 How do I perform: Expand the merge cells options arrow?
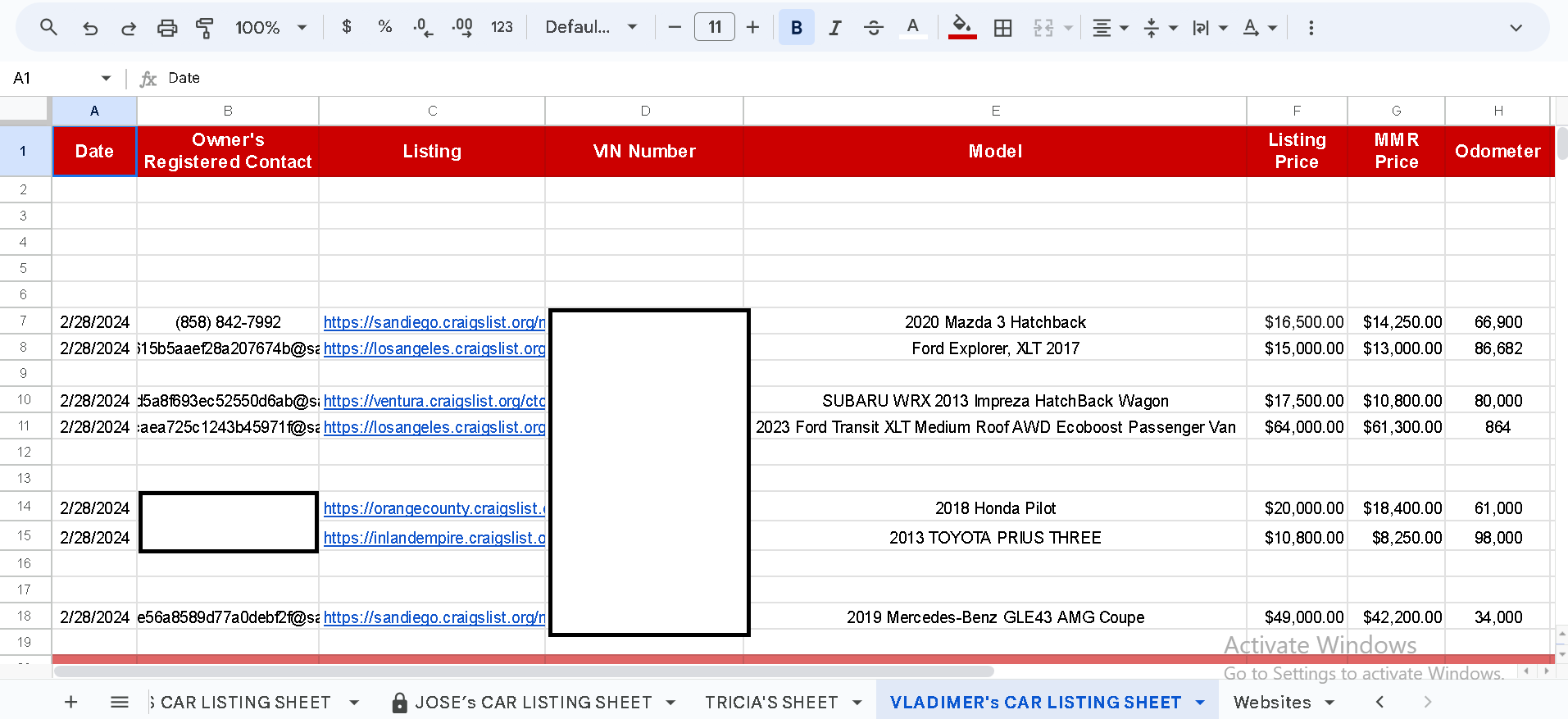click(x=1068, y=28)
